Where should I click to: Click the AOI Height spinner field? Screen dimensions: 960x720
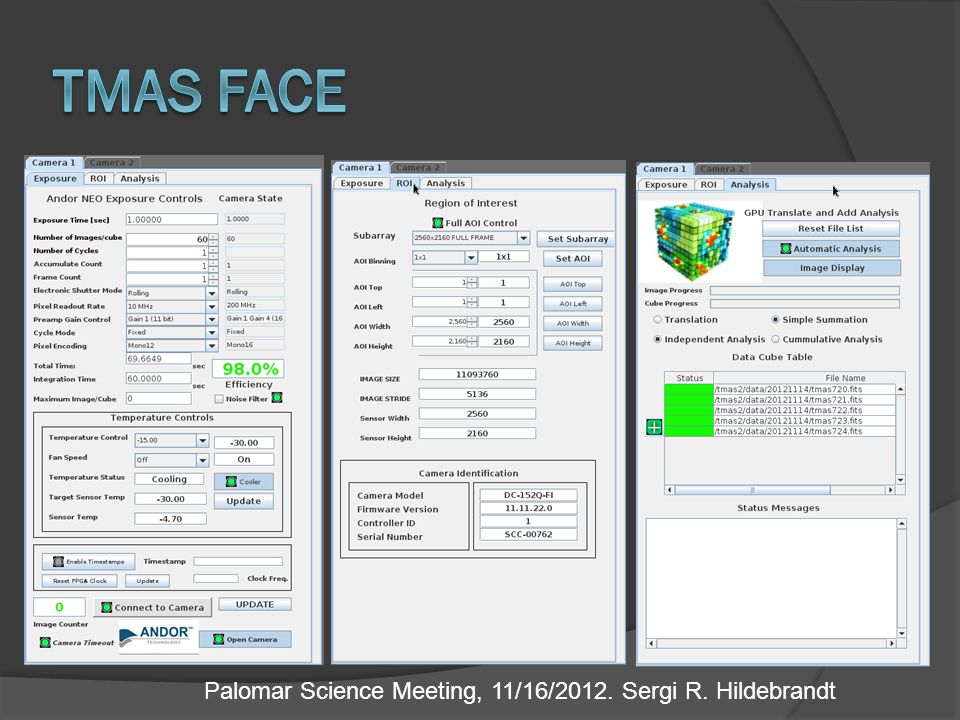(444, 342)
